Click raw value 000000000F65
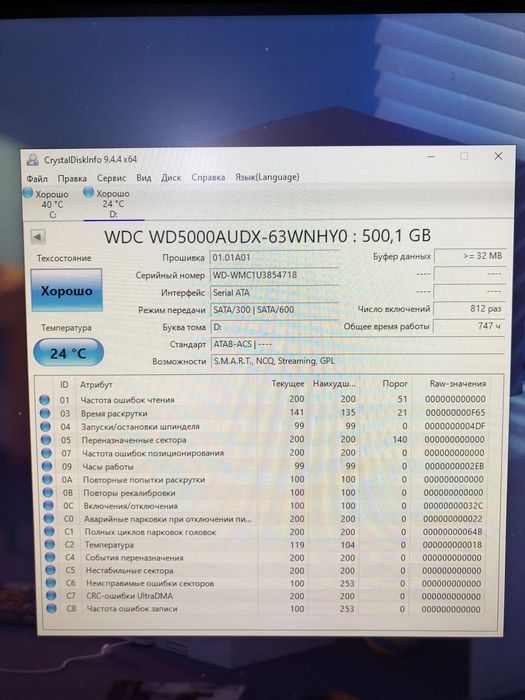Screen dimensions: 525x700 click(x=455, y=412)
